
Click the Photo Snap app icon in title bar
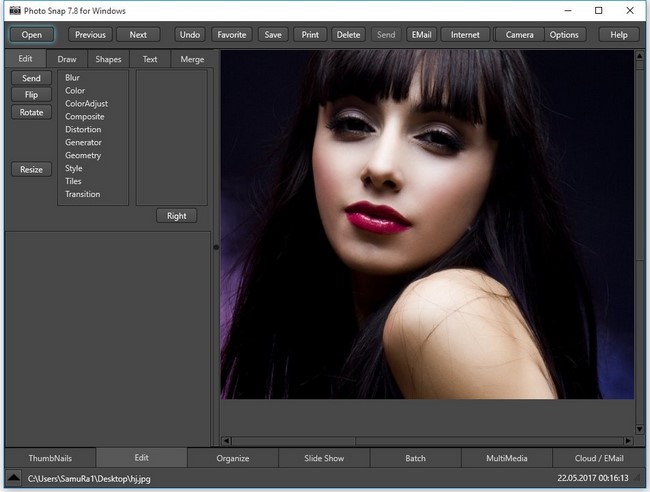click(13, 10)
